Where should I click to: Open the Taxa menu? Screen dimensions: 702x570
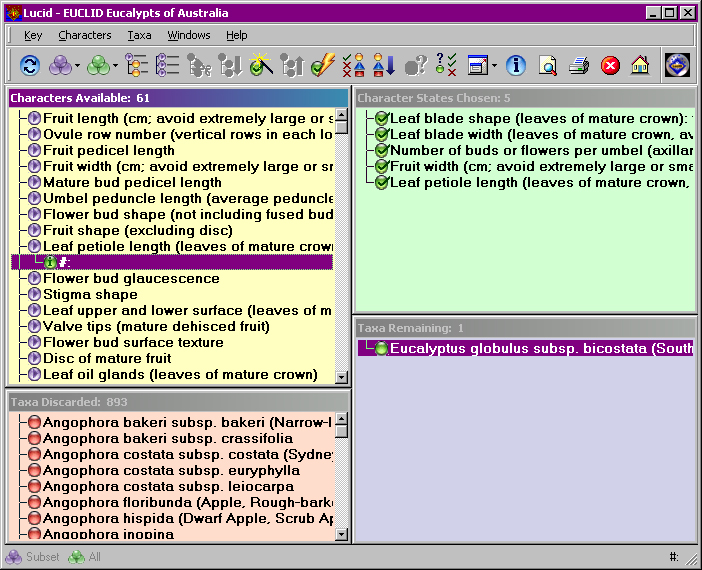point(139,35)
